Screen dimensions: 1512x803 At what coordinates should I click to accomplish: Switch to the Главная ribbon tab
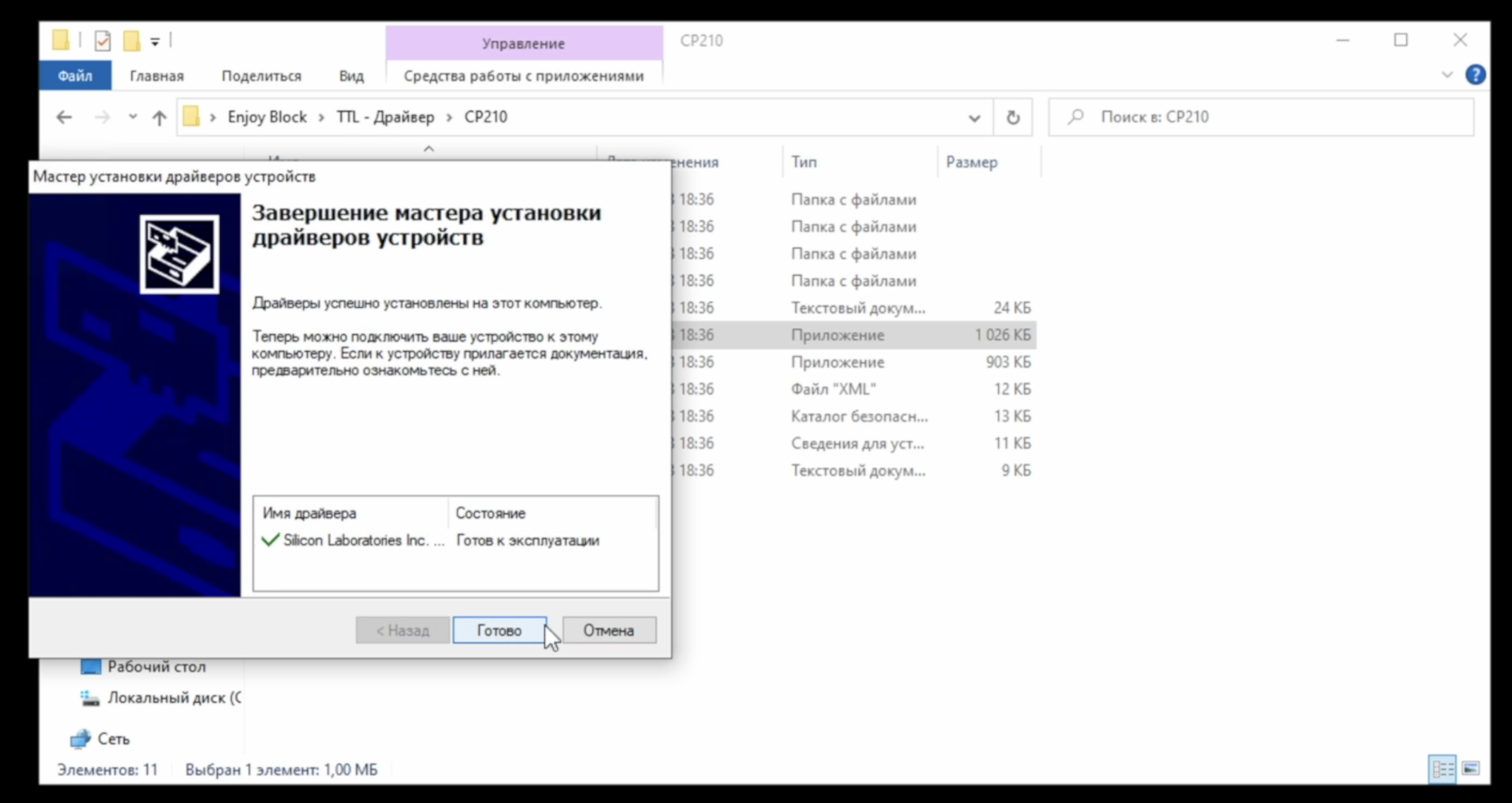tap(156, 76)
